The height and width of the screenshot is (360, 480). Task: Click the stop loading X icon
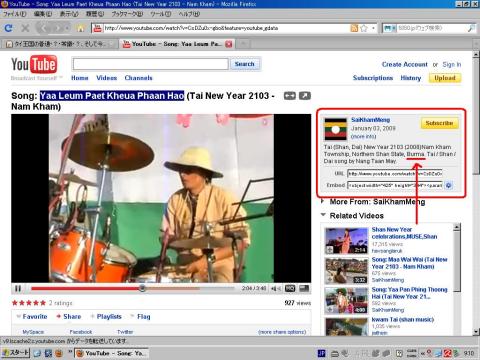pyautogui.click(x=25, y=28)
